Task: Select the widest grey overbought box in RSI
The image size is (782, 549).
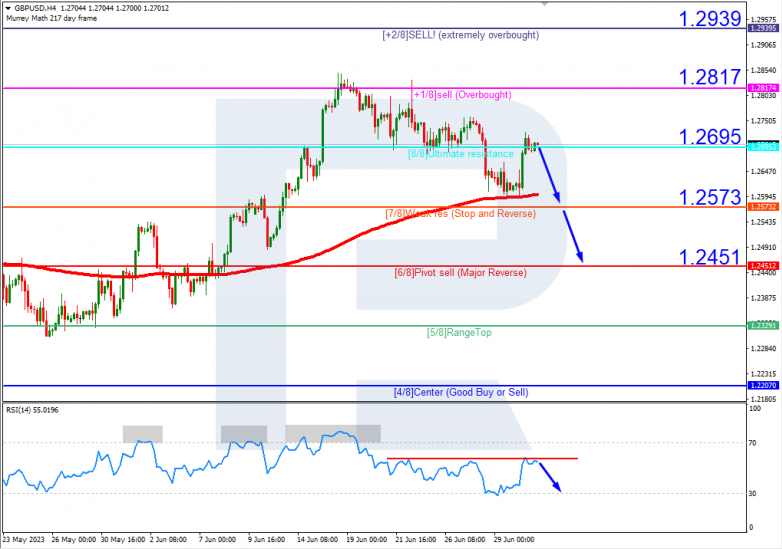Action: (333, 434)
